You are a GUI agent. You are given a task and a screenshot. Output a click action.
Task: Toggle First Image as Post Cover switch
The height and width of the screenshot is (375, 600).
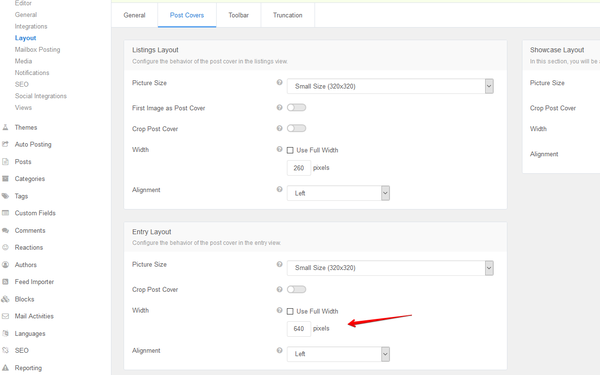(297, 108)
